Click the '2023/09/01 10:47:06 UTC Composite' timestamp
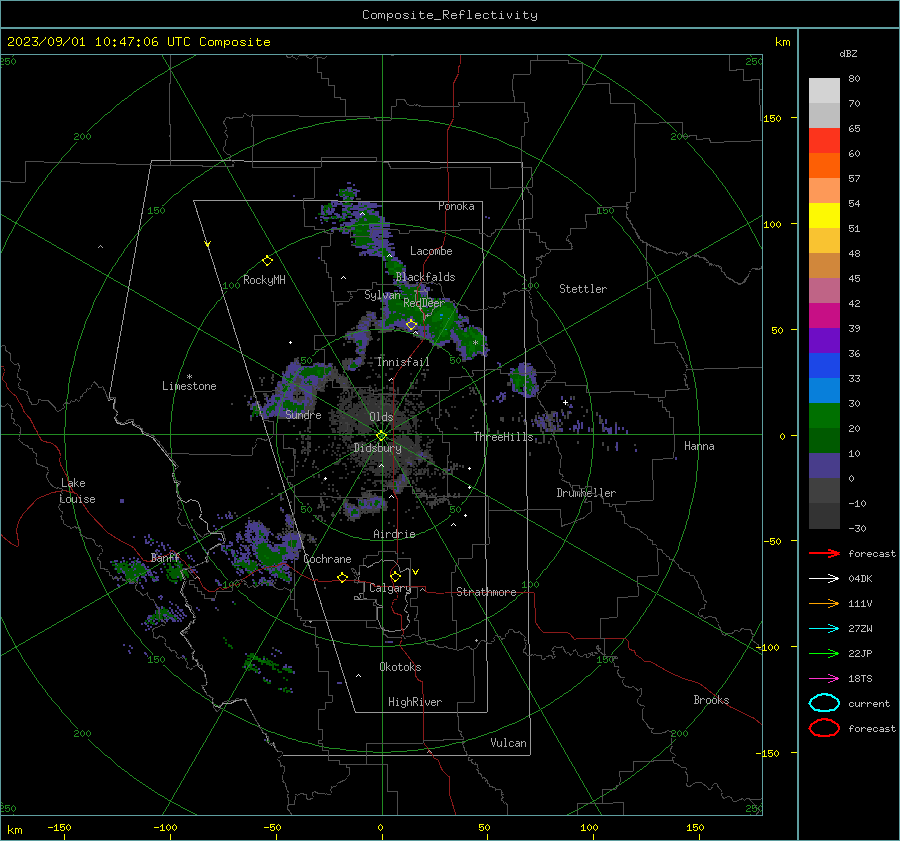This screenshot has height=841, width=900. (138, 42)
